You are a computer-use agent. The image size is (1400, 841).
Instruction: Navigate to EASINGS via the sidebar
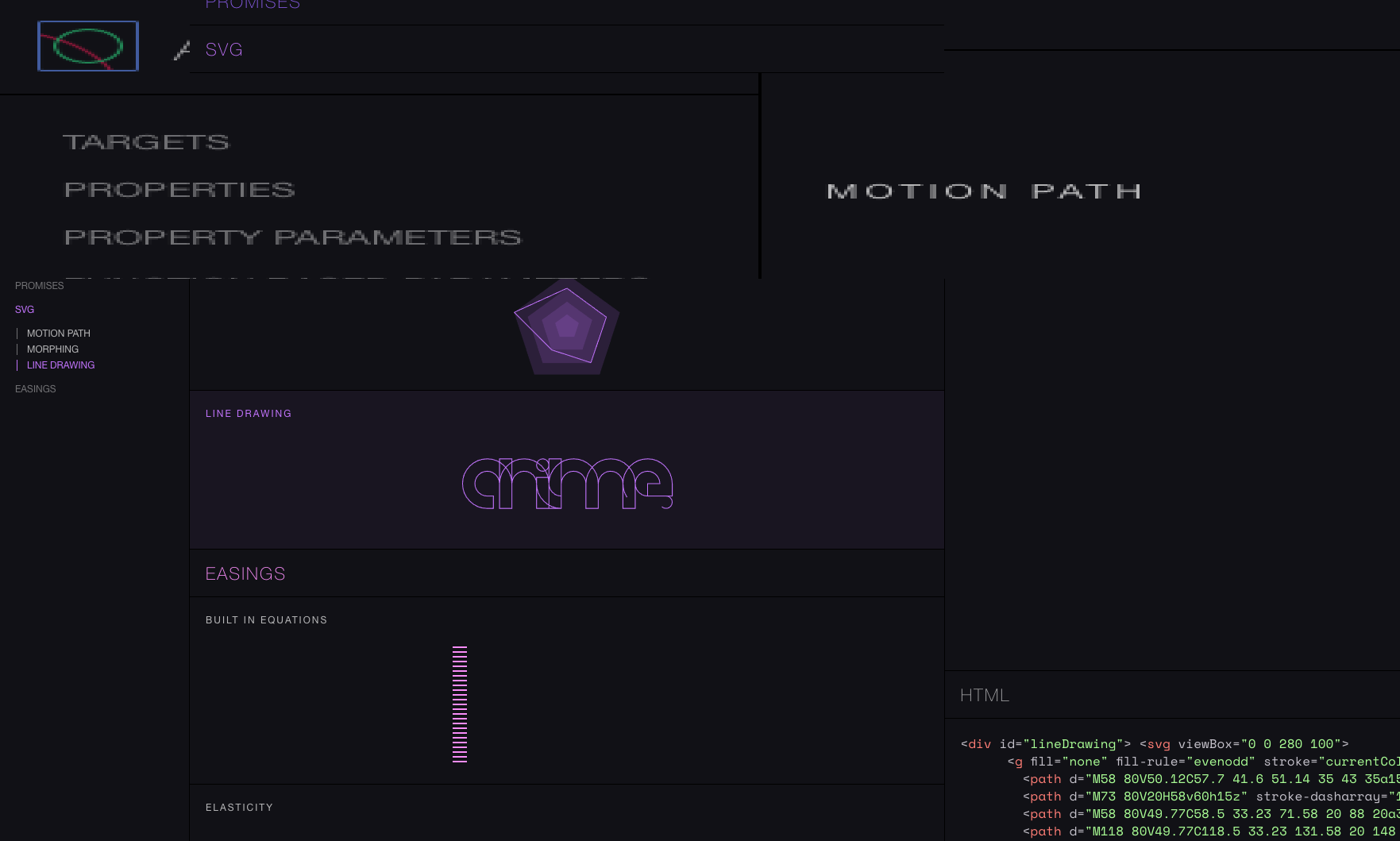(x=35, y=388)
